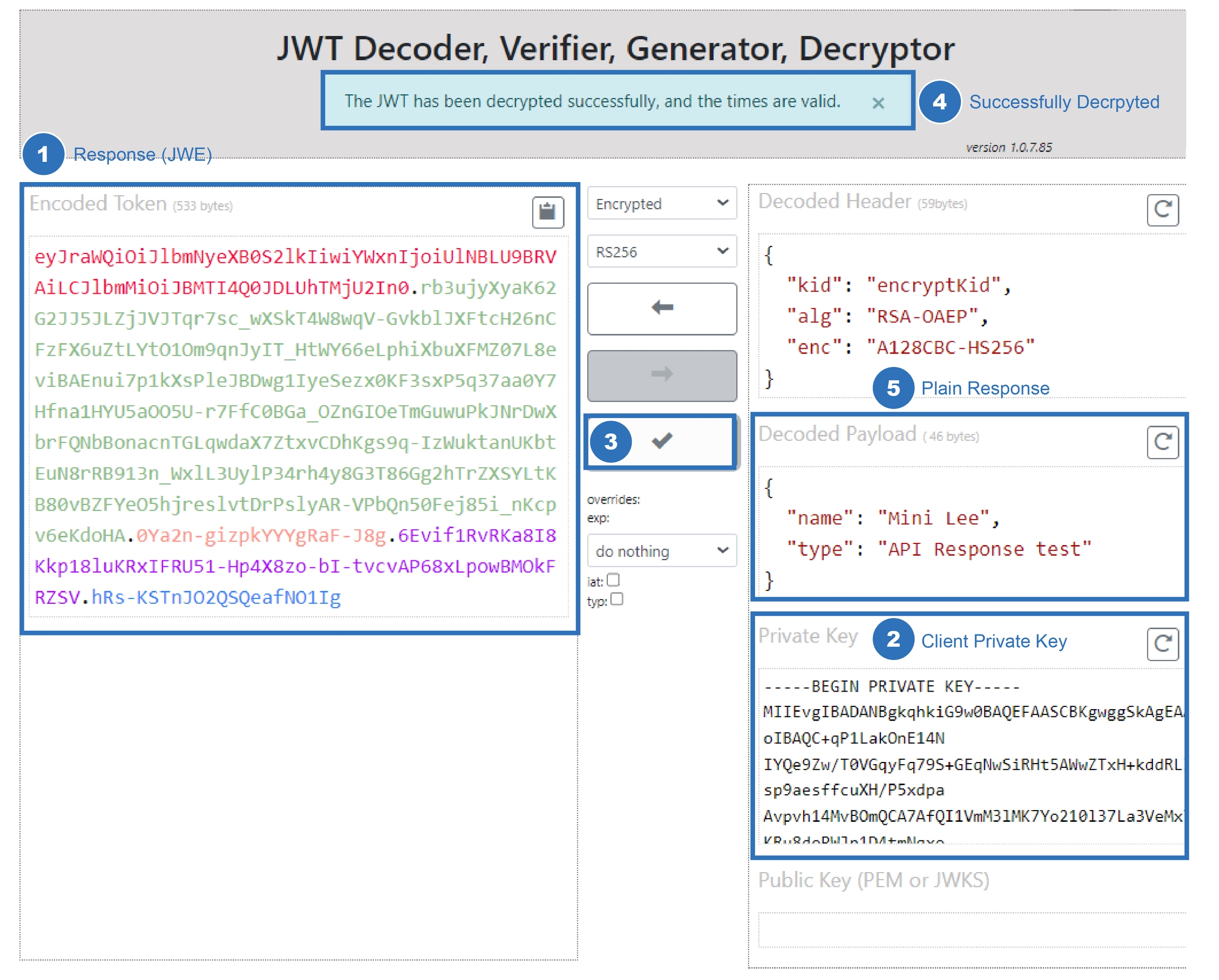The image size is (1219, 980).
Task: Click the Decoded Header JSON content
Action: 911,316
